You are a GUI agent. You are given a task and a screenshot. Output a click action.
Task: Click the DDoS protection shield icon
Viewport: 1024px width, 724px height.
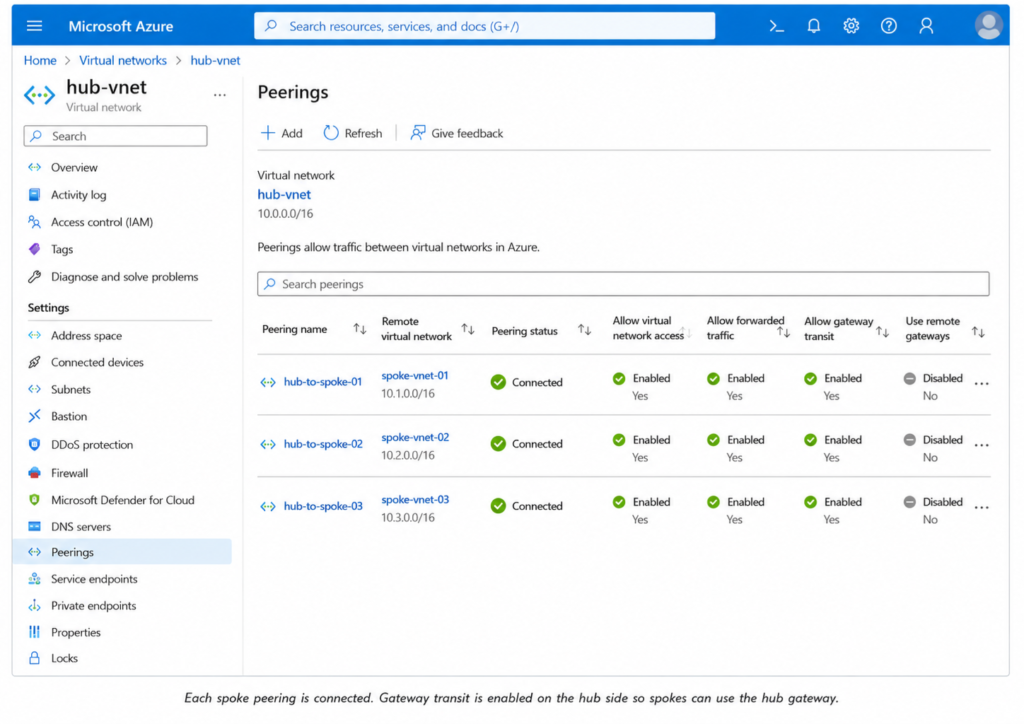click(35, 445)
